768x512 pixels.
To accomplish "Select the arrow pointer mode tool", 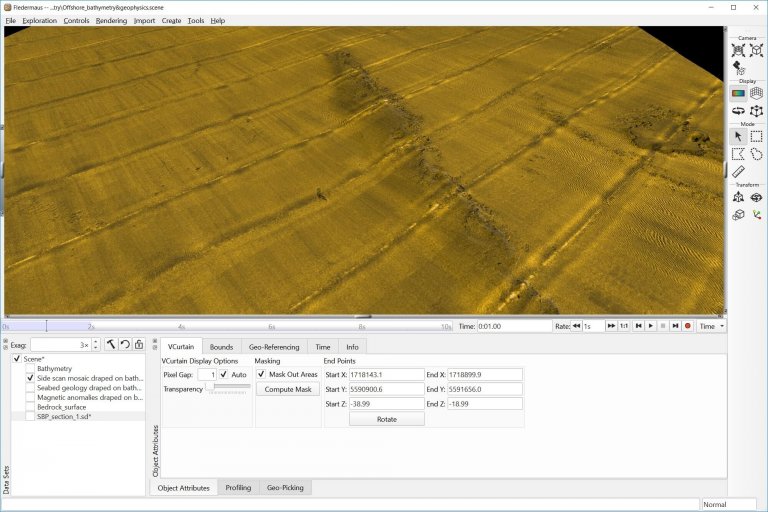I will [x=738, y=136].
